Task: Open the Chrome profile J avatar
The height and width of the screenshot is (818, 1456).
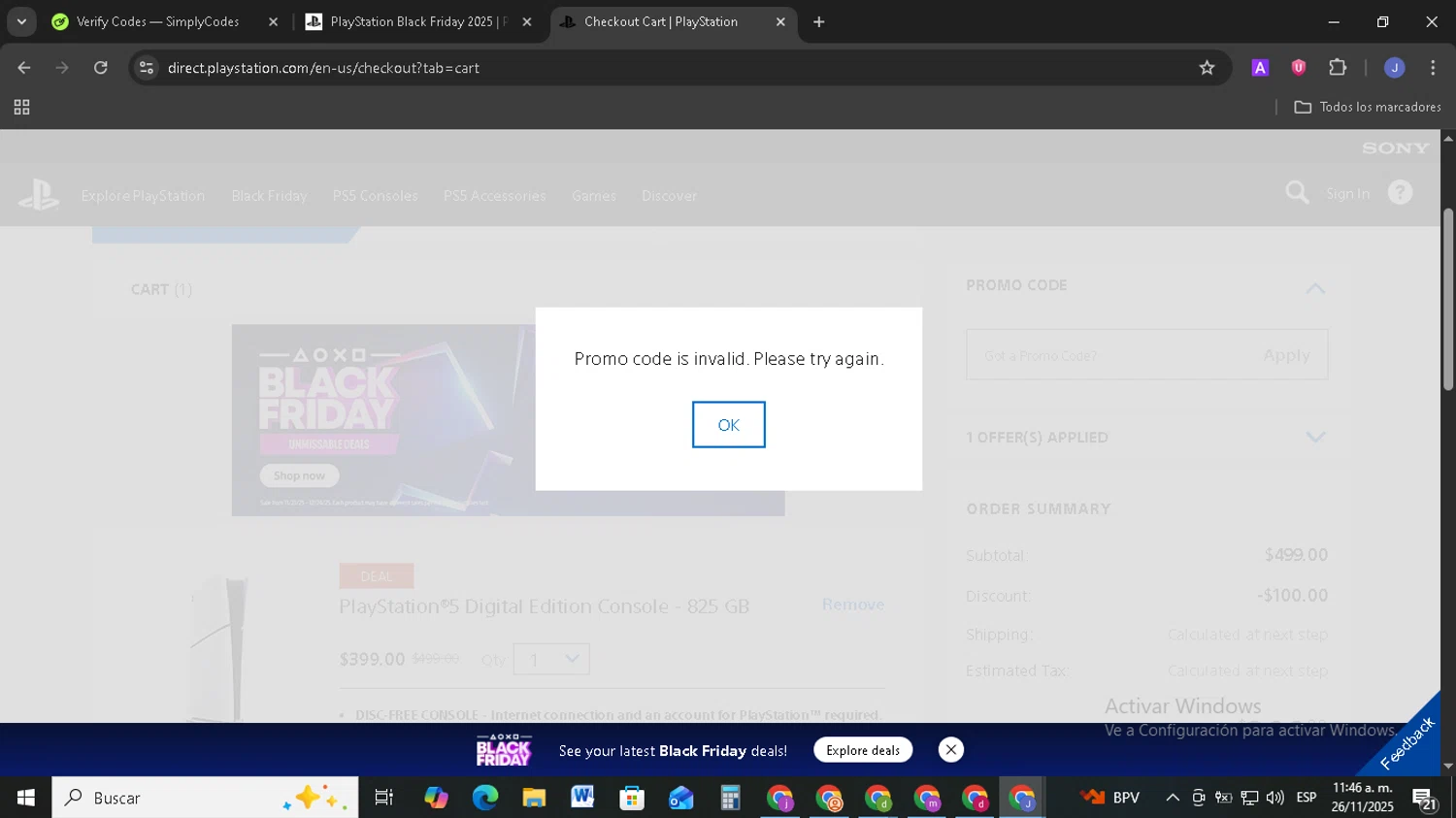Action: click(1395, 68)
